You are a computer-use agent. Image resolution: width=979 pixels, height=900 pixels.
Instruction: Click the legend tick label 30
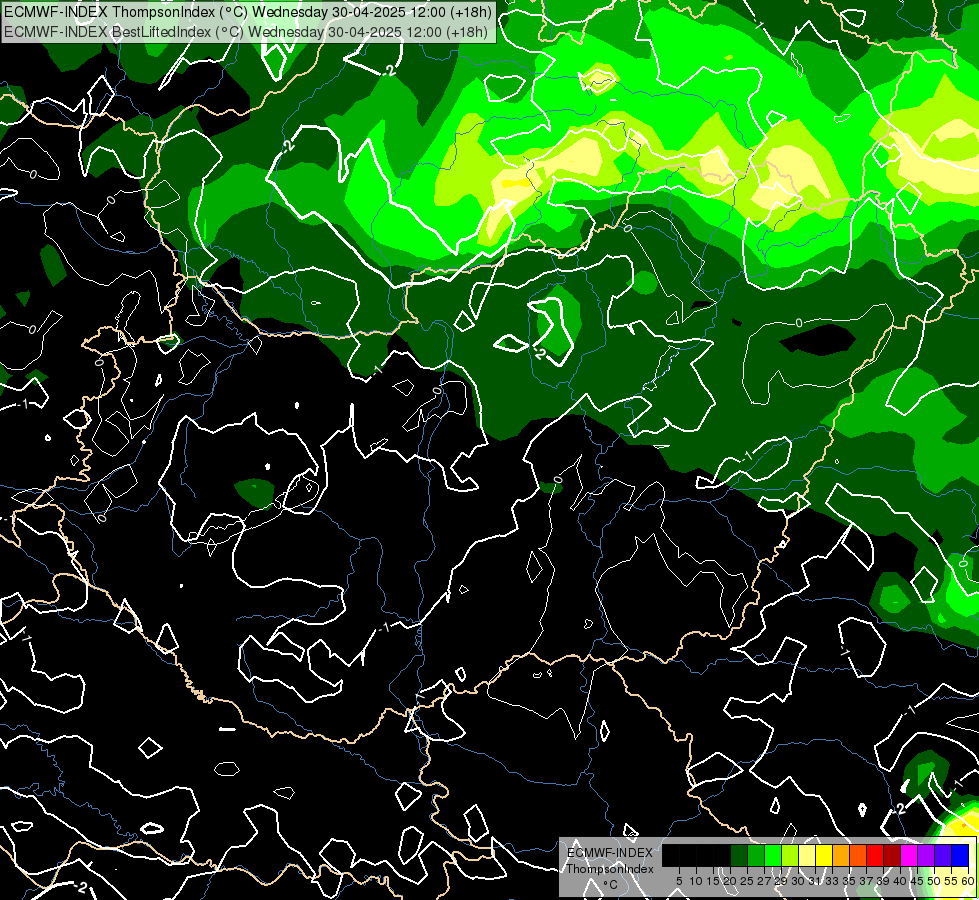(799, 881)
